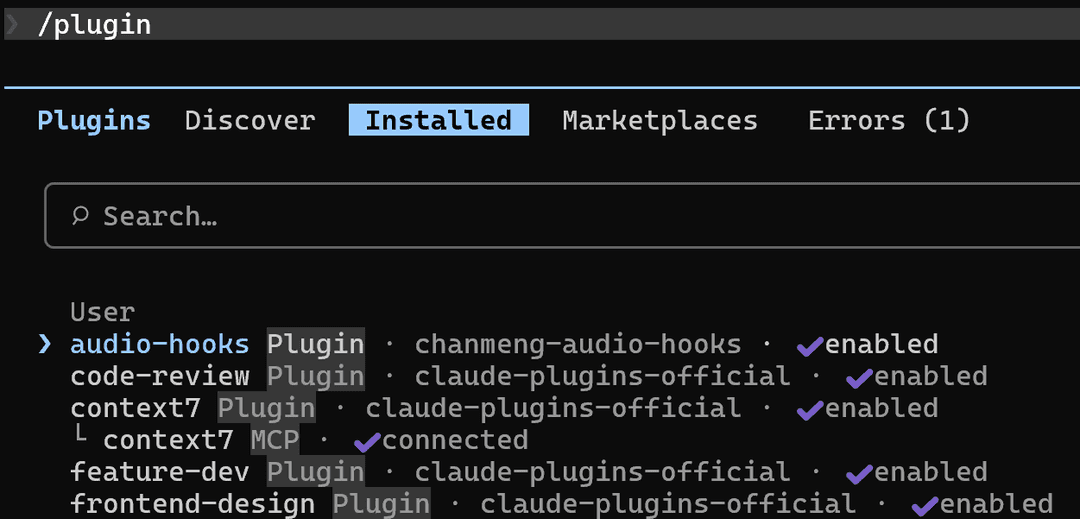Screen dimensions: 1080x519
Task: Click the audio-hooks enabled checkmark
Action: point(810,344)
